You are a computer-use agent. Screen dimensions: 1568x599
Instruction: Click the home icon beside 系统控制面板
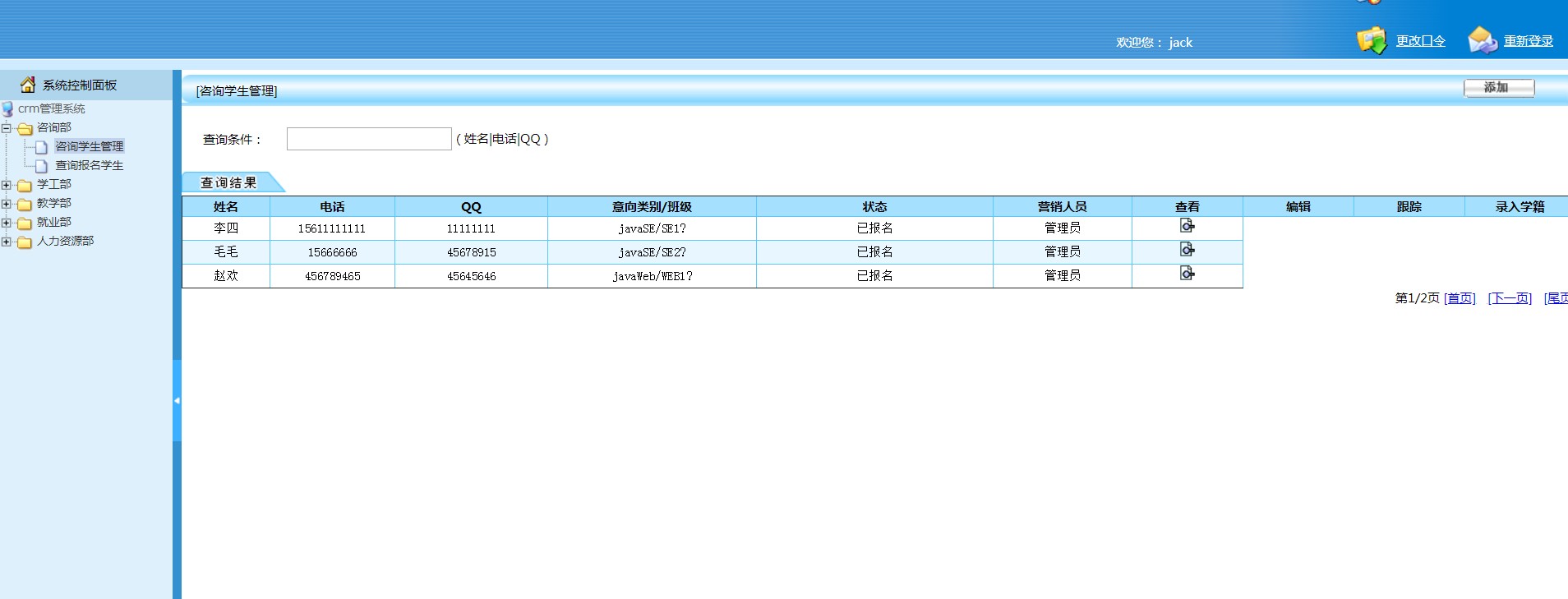coord(28,85)
